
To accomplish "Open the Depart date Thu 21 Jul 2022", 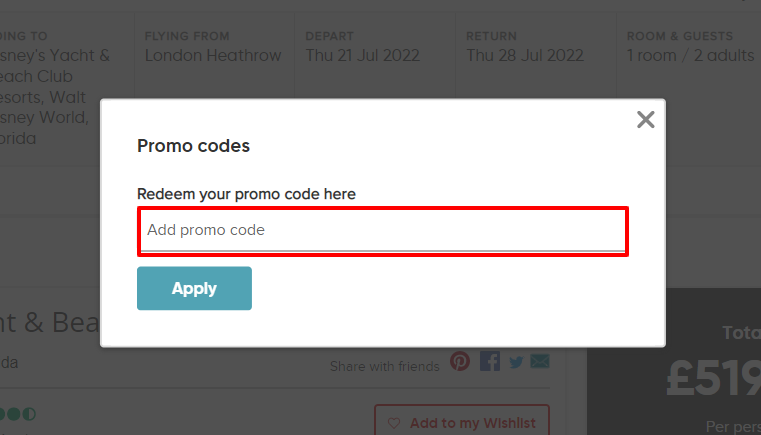I will (x=365, y=56).
